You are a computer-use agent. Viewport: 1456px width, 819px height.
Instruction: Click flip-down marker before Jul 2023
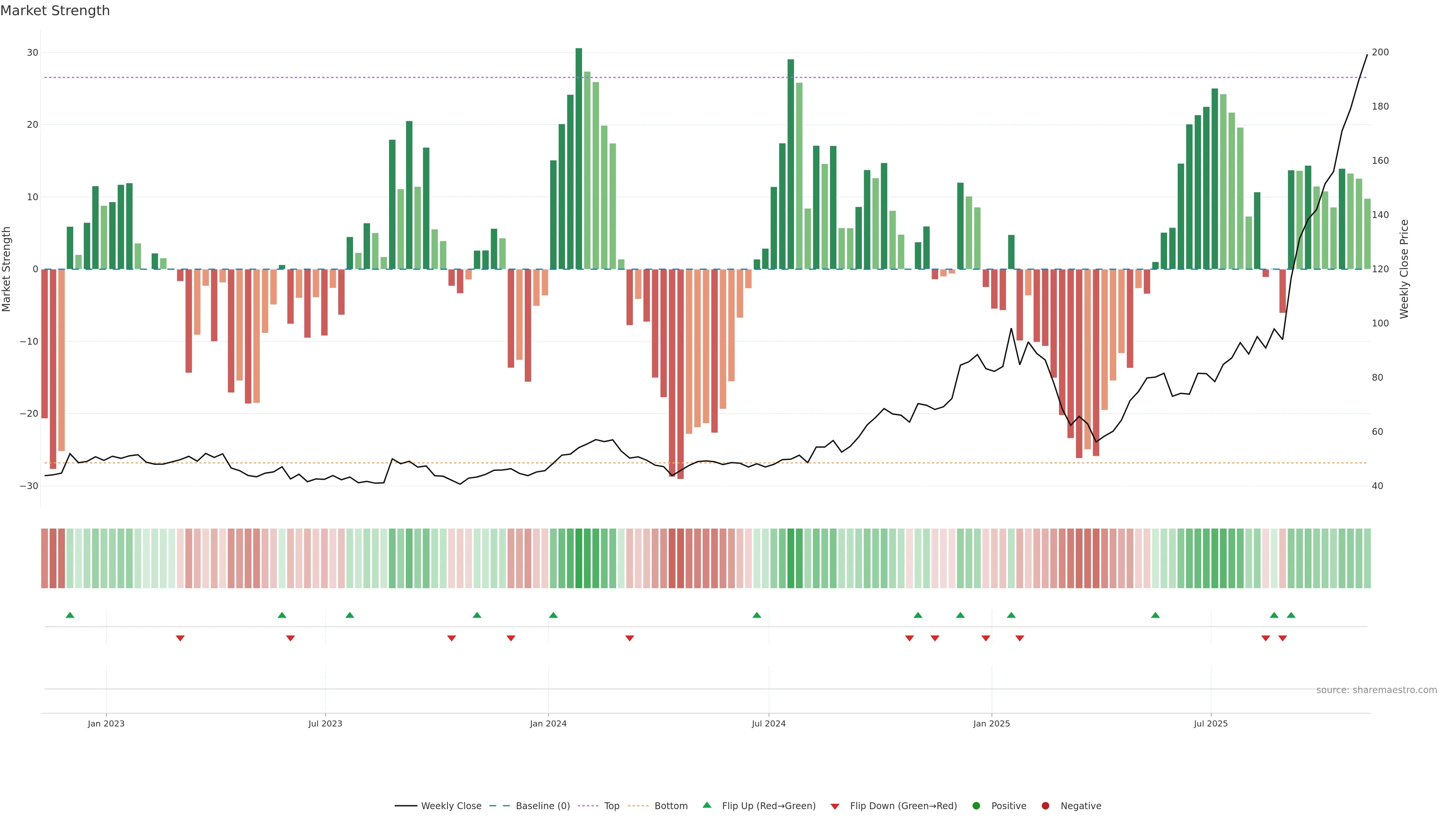coord(290,638)
